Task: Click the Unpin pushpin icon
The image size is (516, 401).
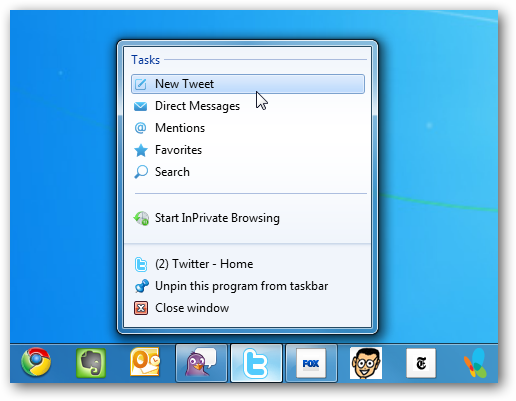Action: pyautogui.click(x=141, y=286)
